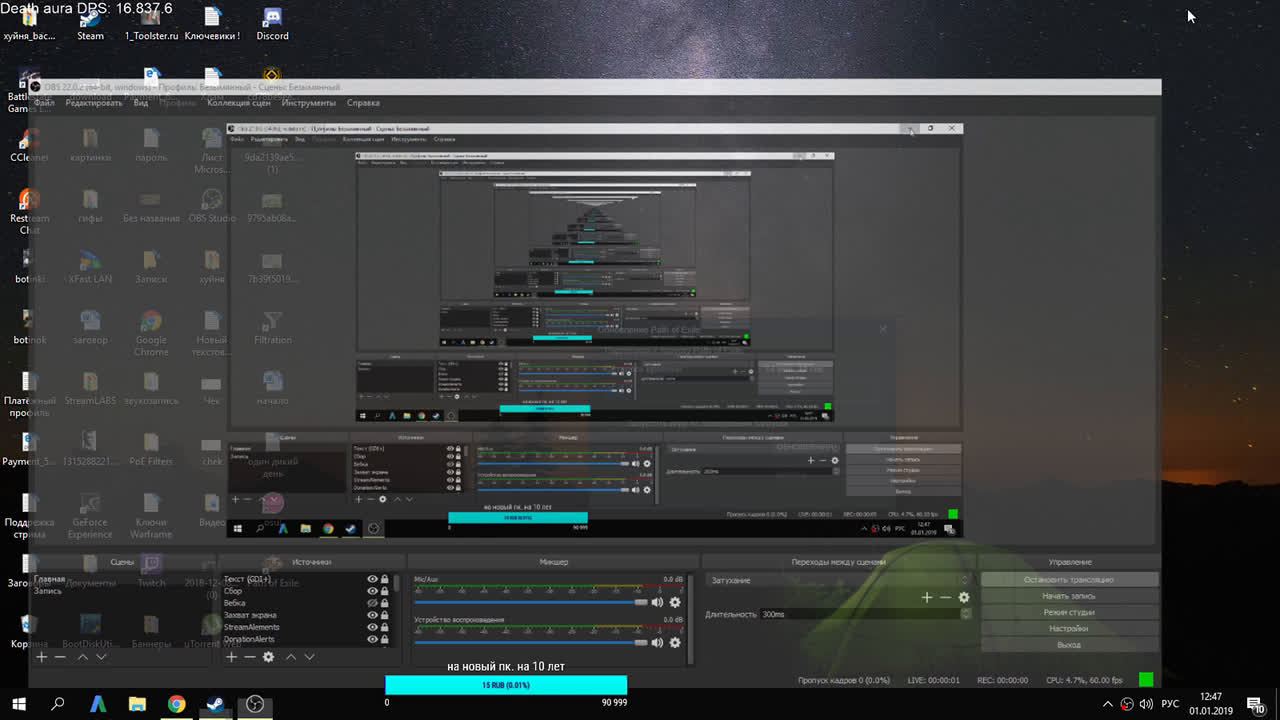Open the Затухание transition dropdown
Image resolution: width=1280 pixels, height=720 pixels.
point(838,580)
